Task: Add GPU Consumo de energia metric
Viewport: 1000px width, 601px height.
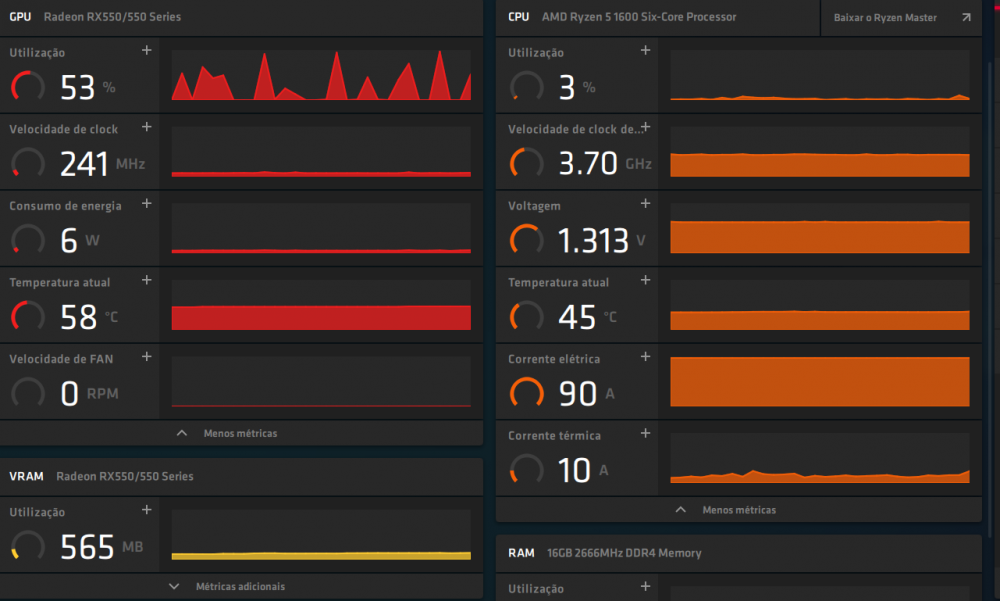Action: click(147, 203)
